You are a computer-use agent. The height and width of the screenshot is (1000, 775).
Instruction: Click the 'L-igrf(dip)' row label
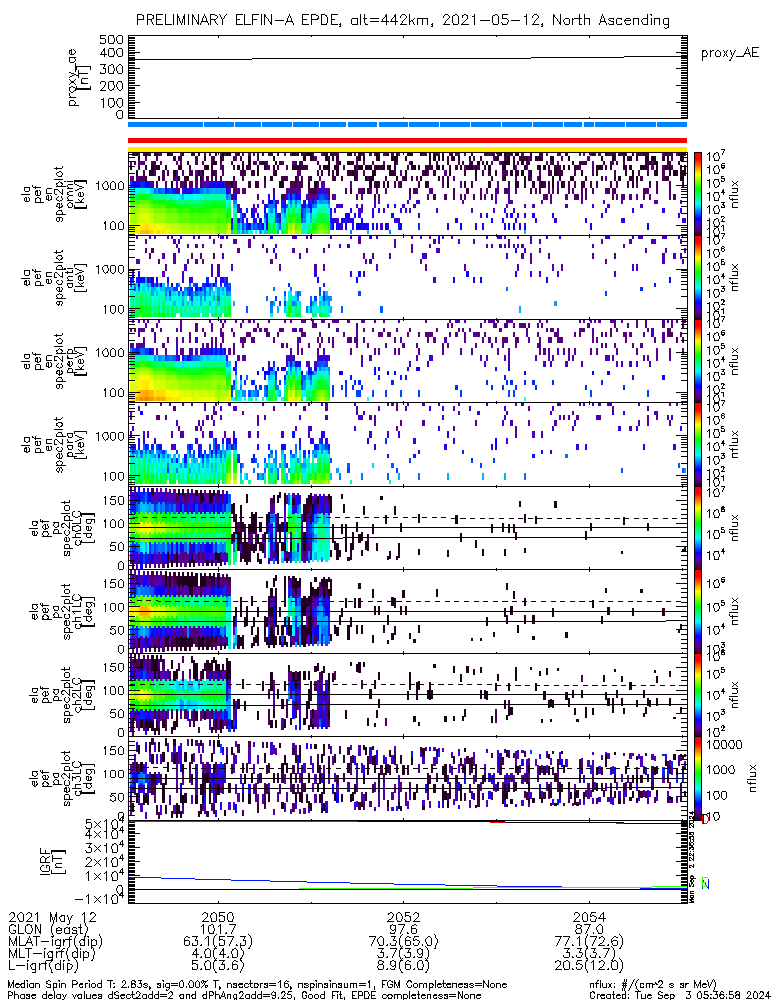(x=43, y=966)
